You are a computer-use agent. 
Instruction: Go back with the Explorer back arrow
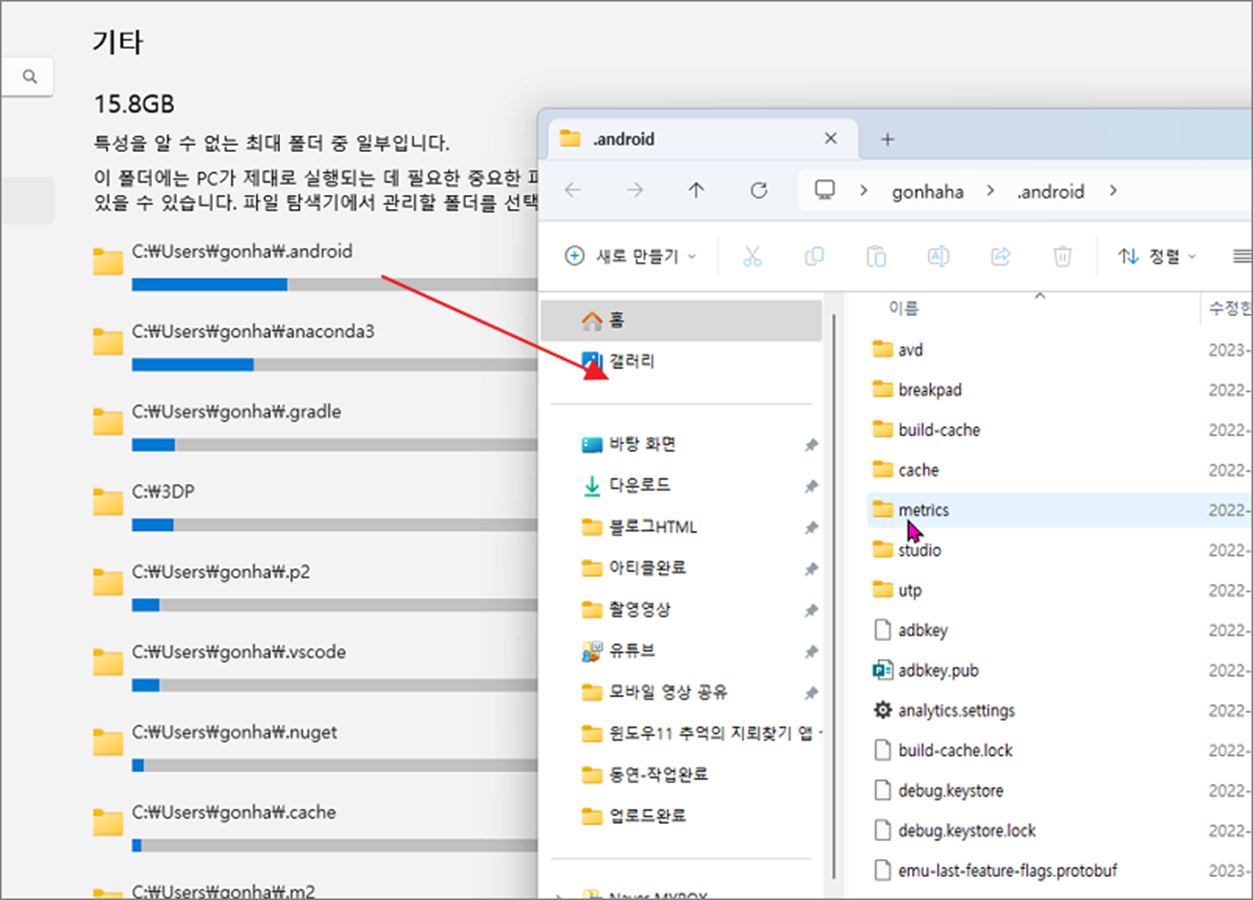point(573,190)
